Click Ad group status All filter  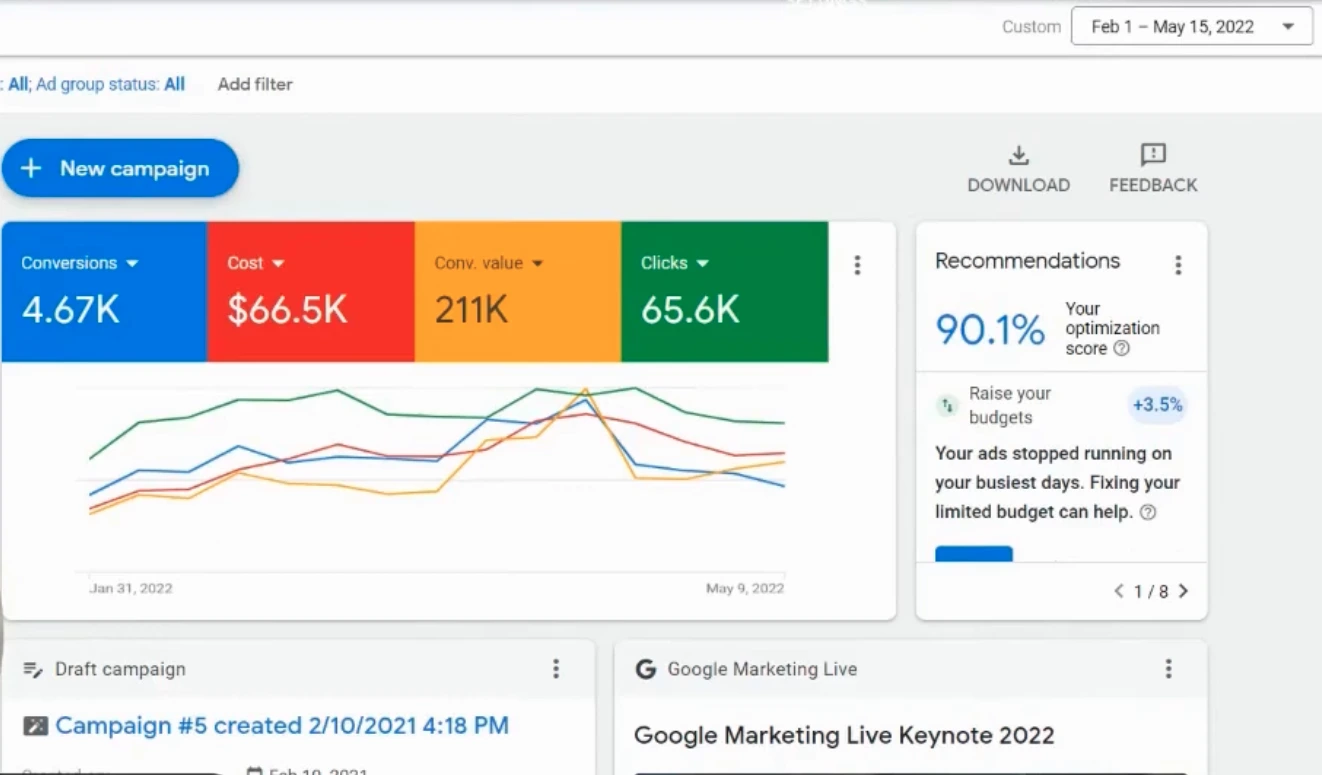(111, 84)
